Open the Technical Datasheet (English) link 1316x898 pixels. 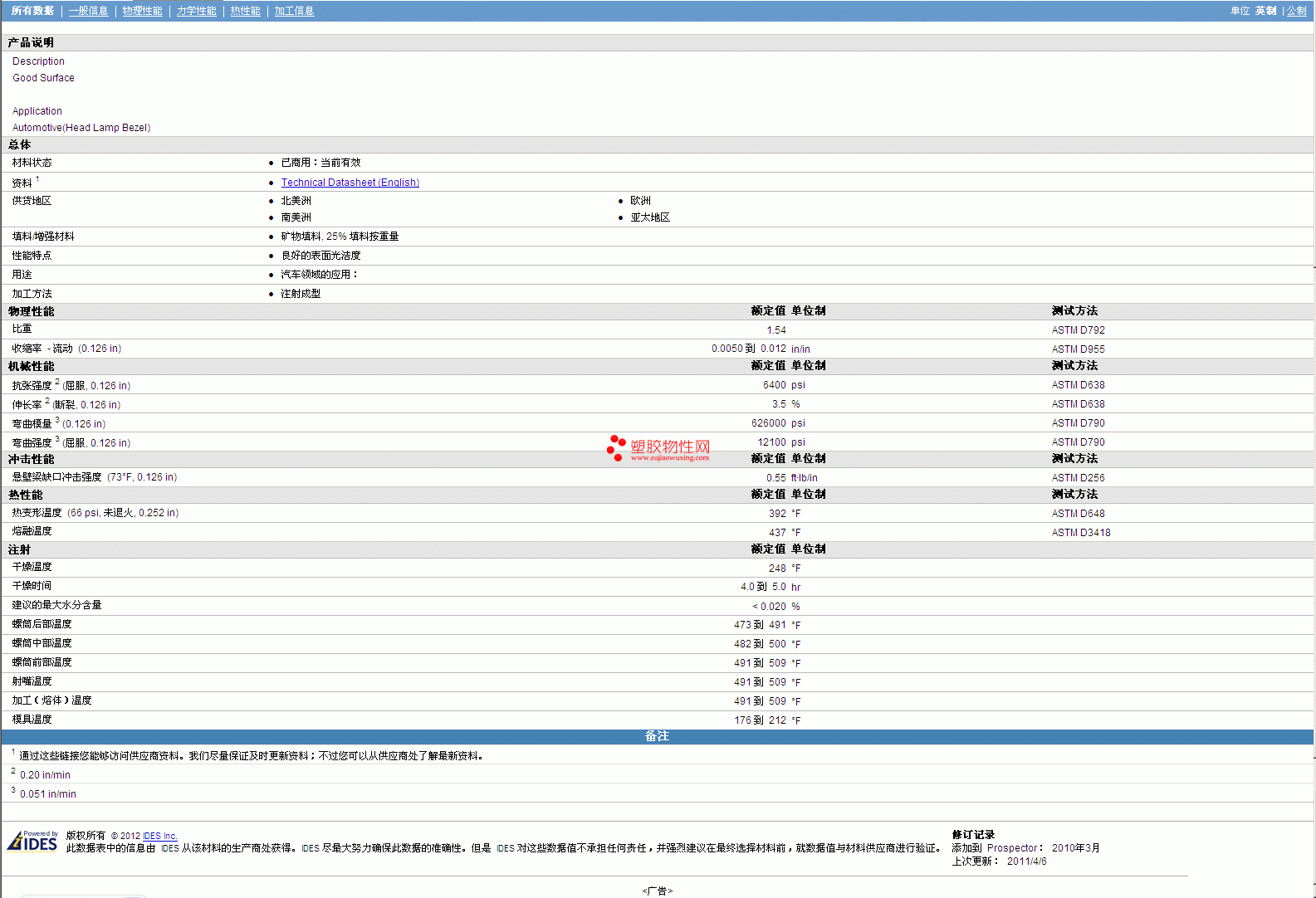click(x=350, y=183)
